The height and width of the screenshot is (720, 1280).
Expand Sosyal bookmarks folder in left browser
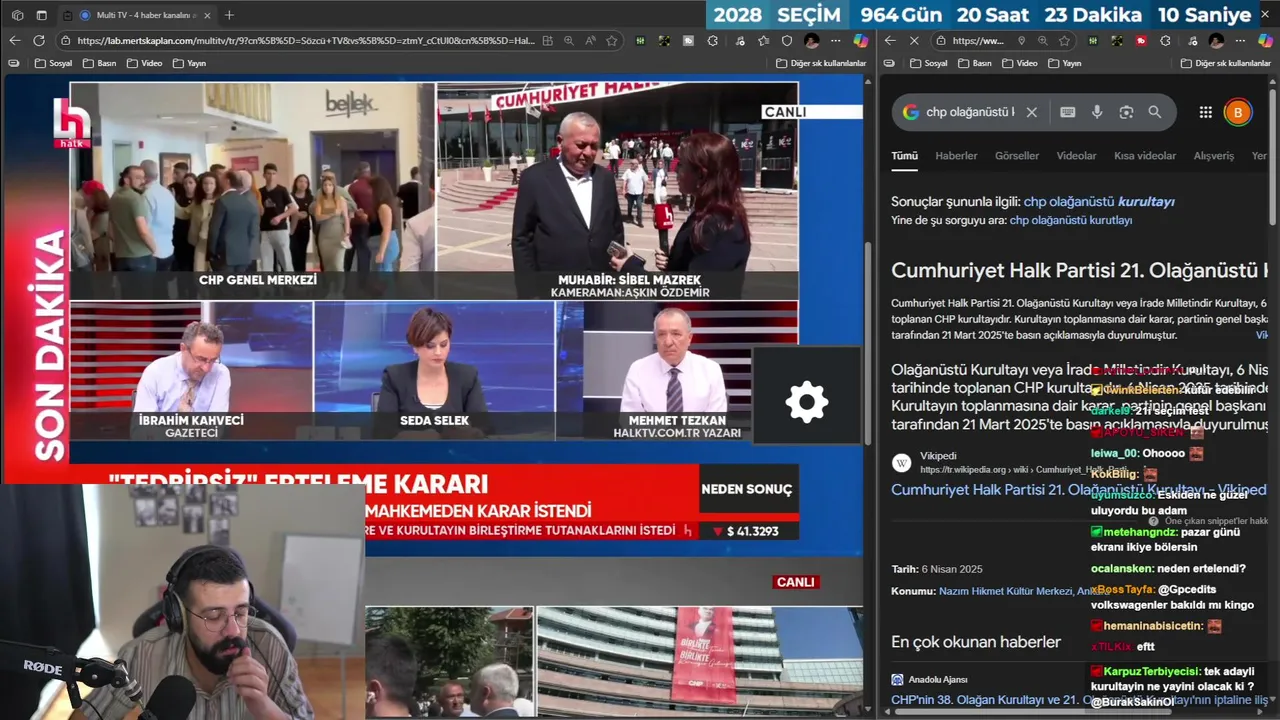tap(52, 63)
